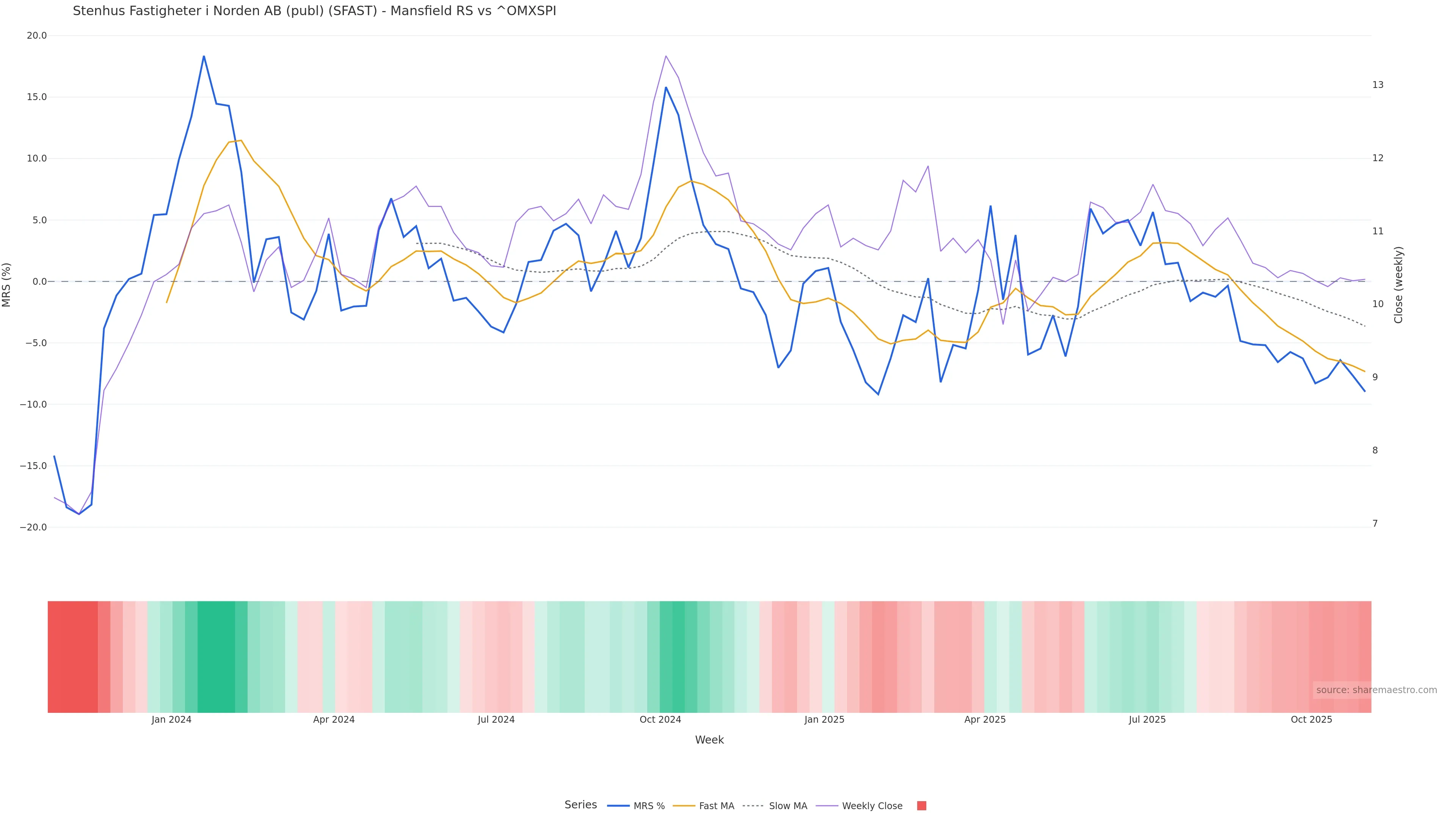Click the Week x-axis title
The height and width of the screenshot is (819, 1456).
click(709, 740)
